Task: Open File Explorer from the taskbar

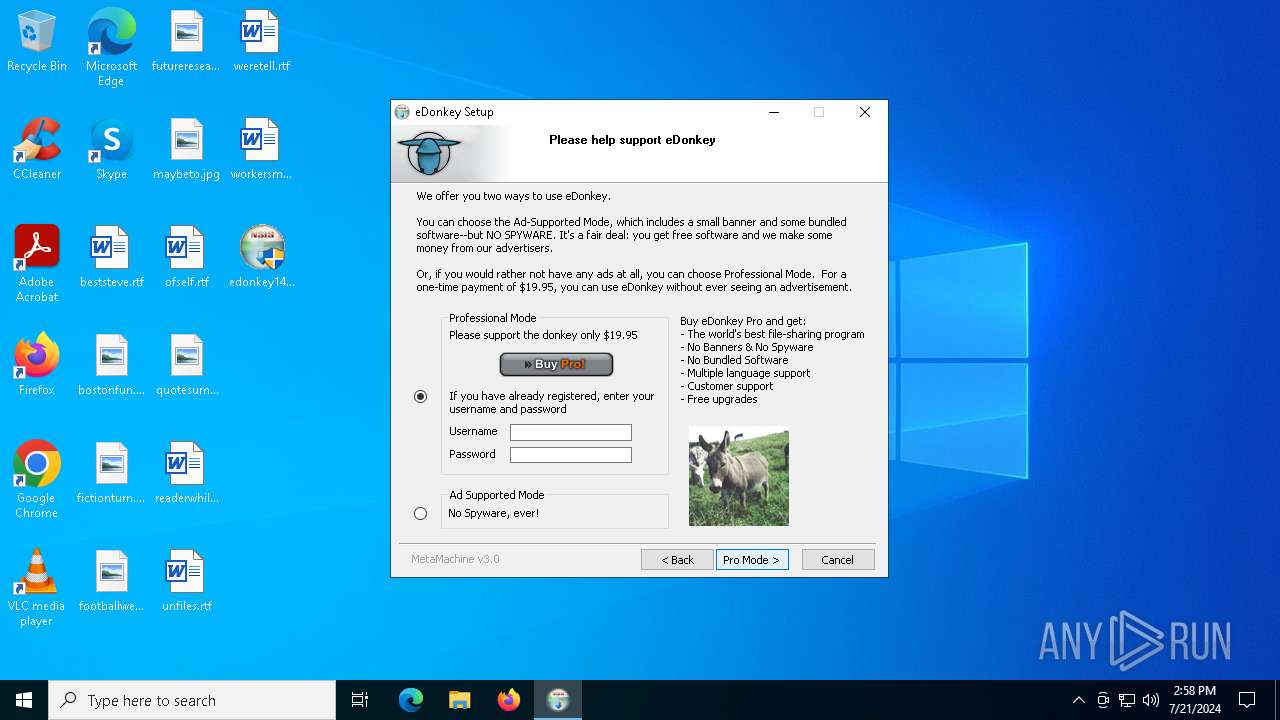Action: [460, 700]
